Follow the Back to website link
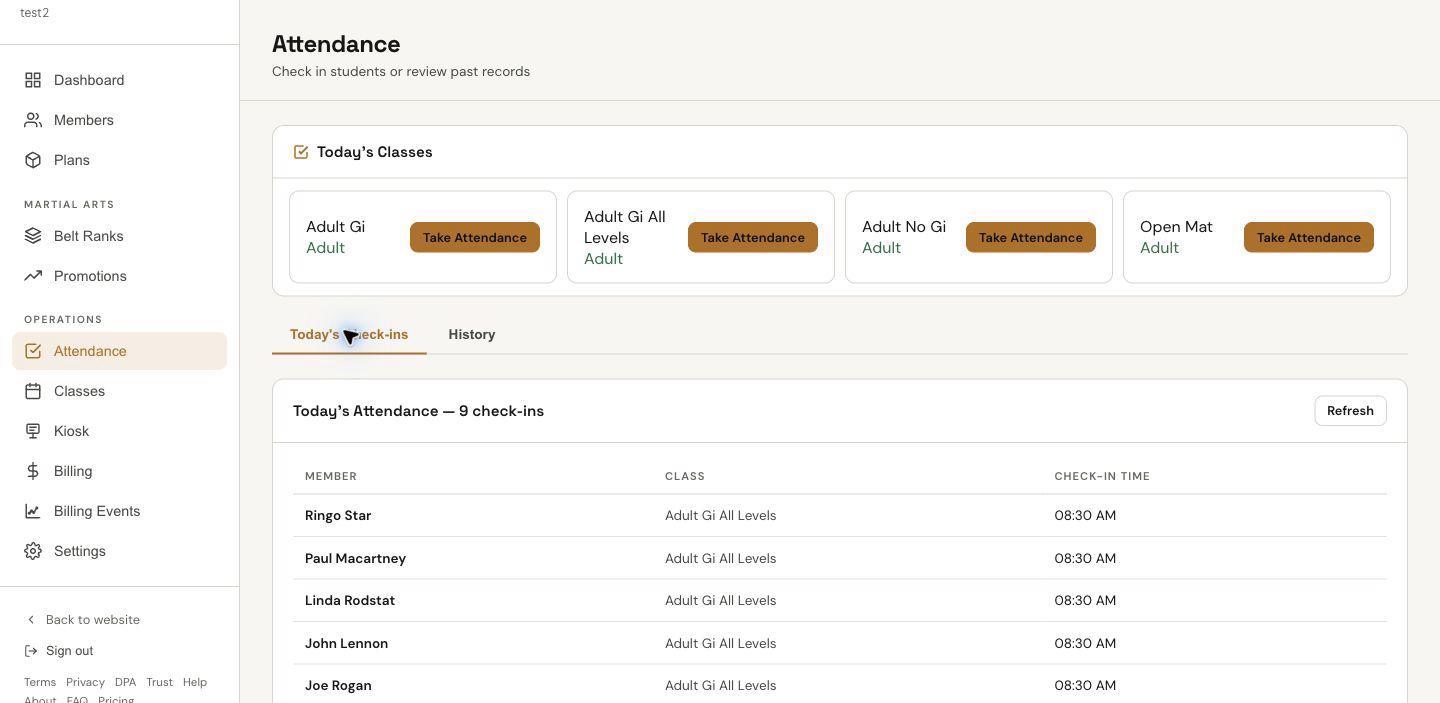 tap(82, 620)
